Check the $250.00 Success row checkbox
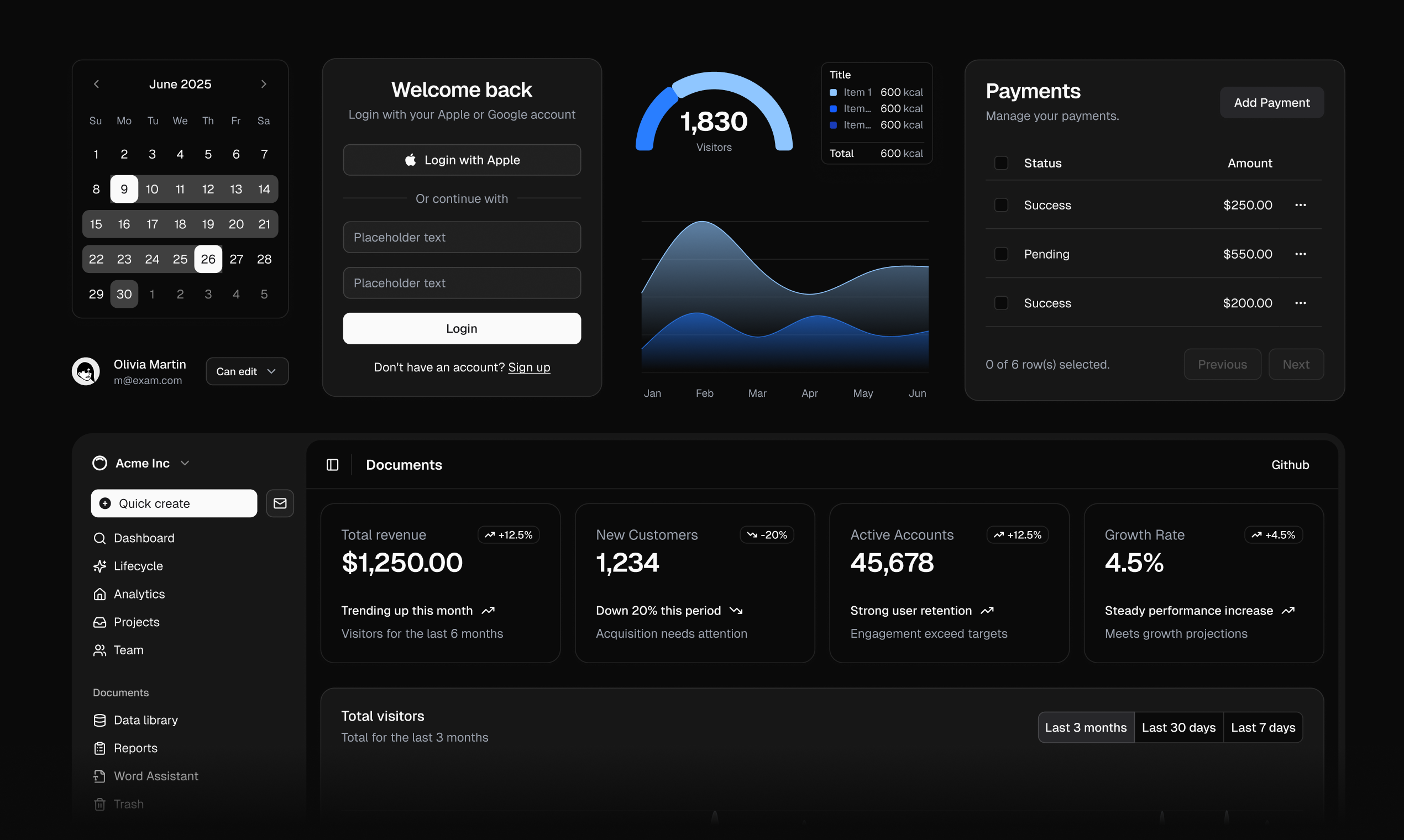 (1001, 205)
